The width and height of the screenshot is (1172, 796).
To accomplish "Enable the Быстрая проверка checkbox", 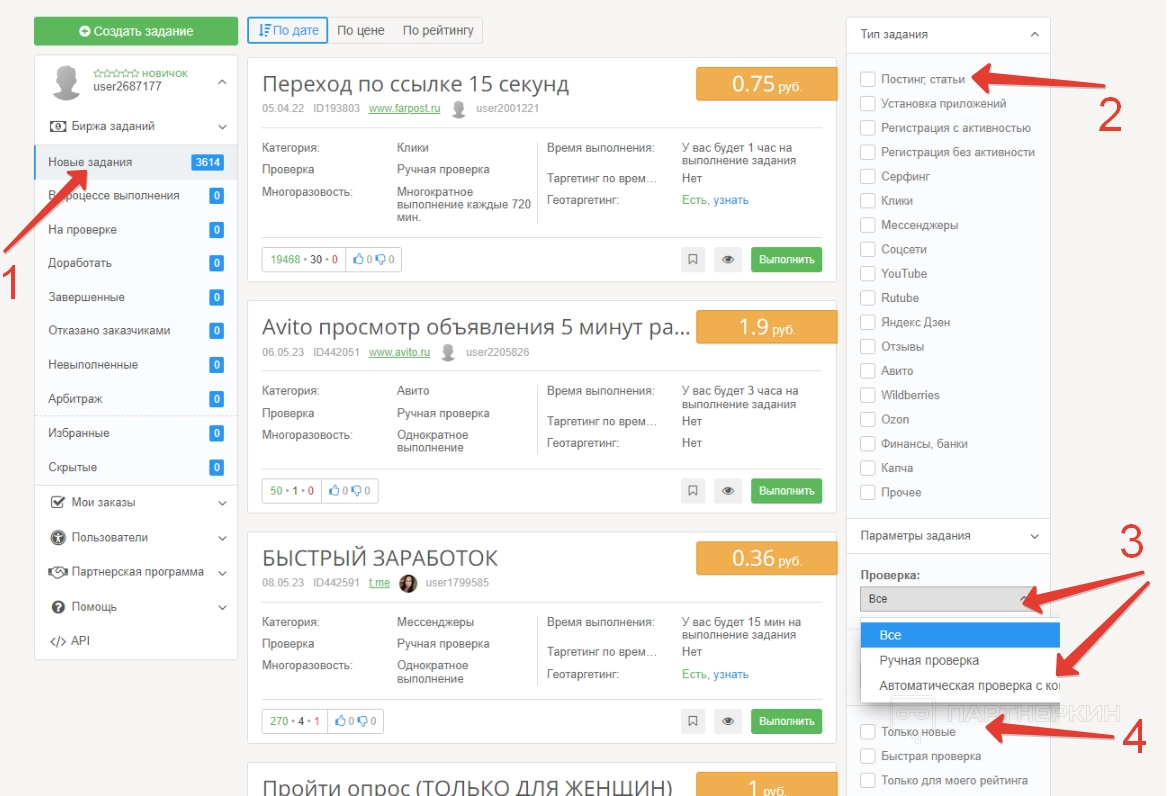I will 868,756.
